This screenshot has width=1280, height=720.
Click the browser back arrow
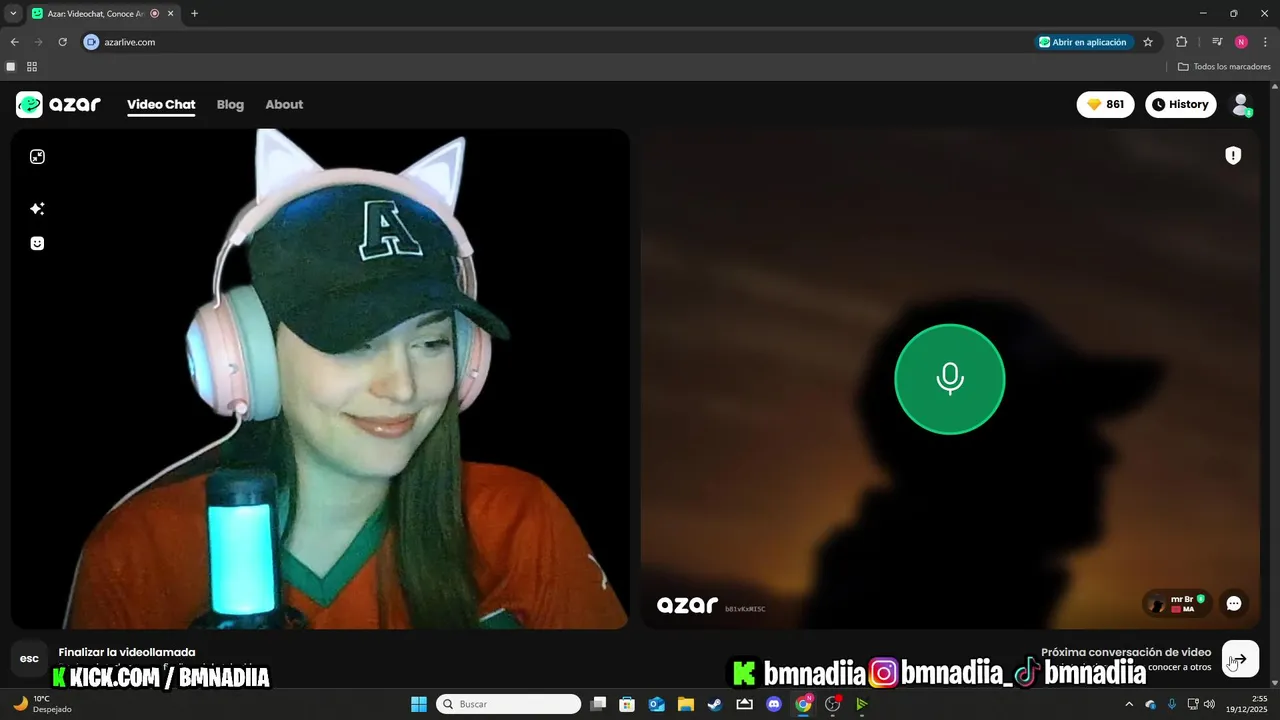[14, 42]
